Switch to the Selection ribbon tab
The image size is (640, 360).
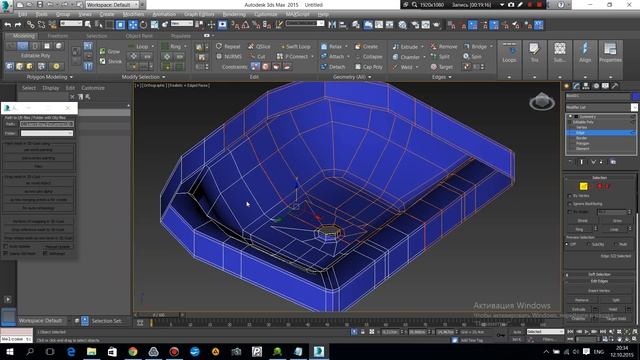tap(96, 36)
